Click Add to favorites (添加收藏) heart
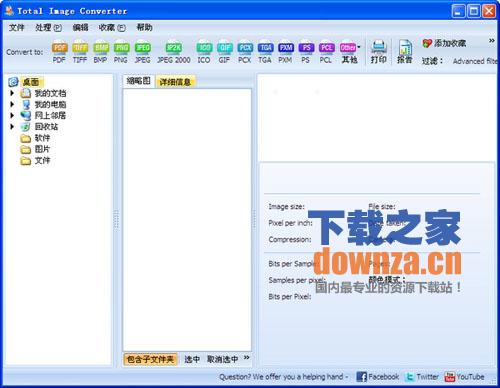 (444, 43)
